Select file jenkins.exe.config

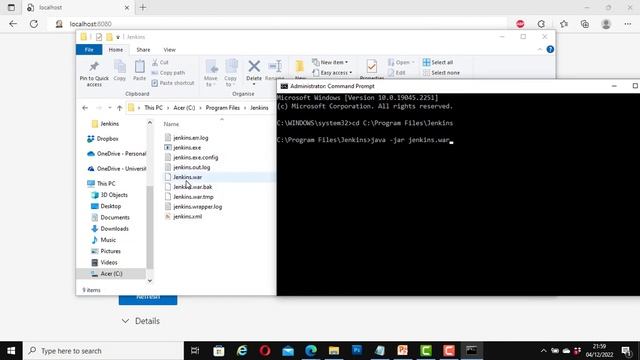click(x=196, y=158)
